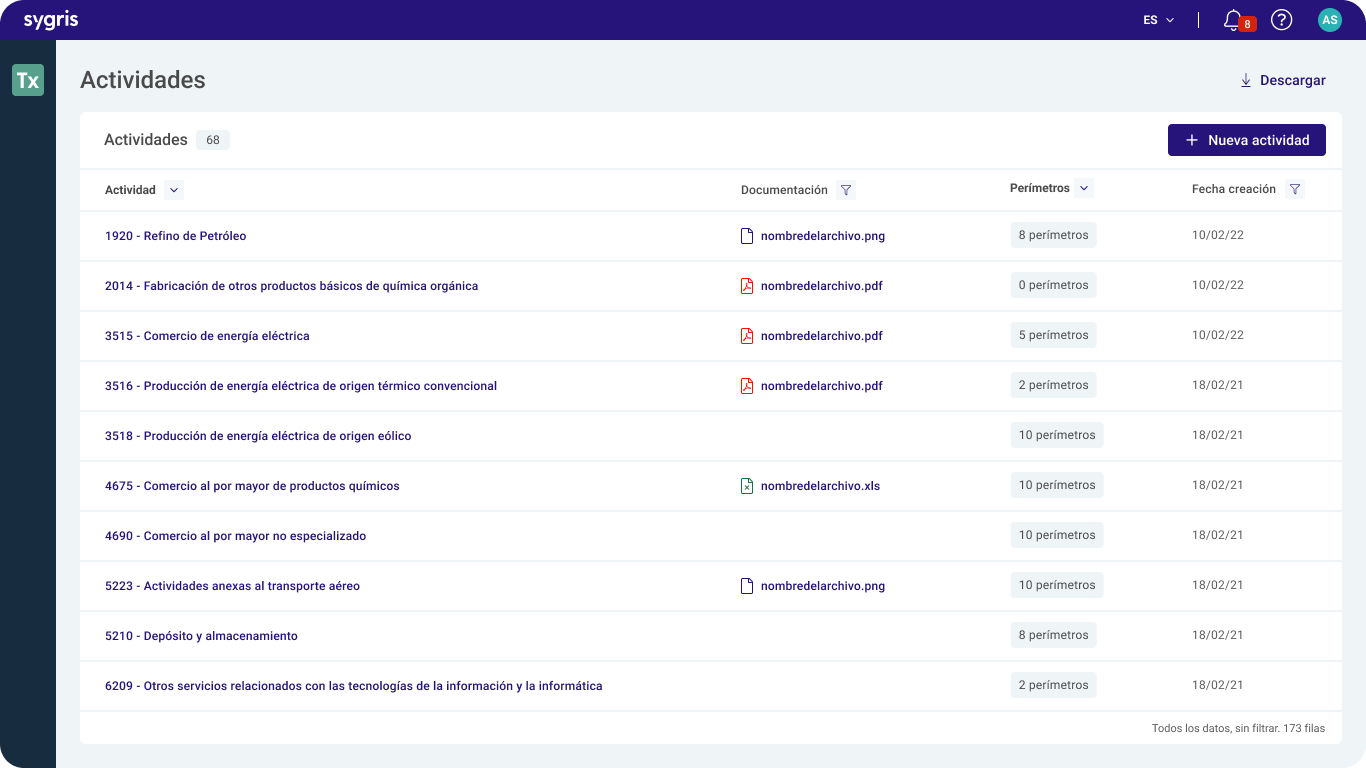Click the 5 perímetros tag

pos(1053,335)
